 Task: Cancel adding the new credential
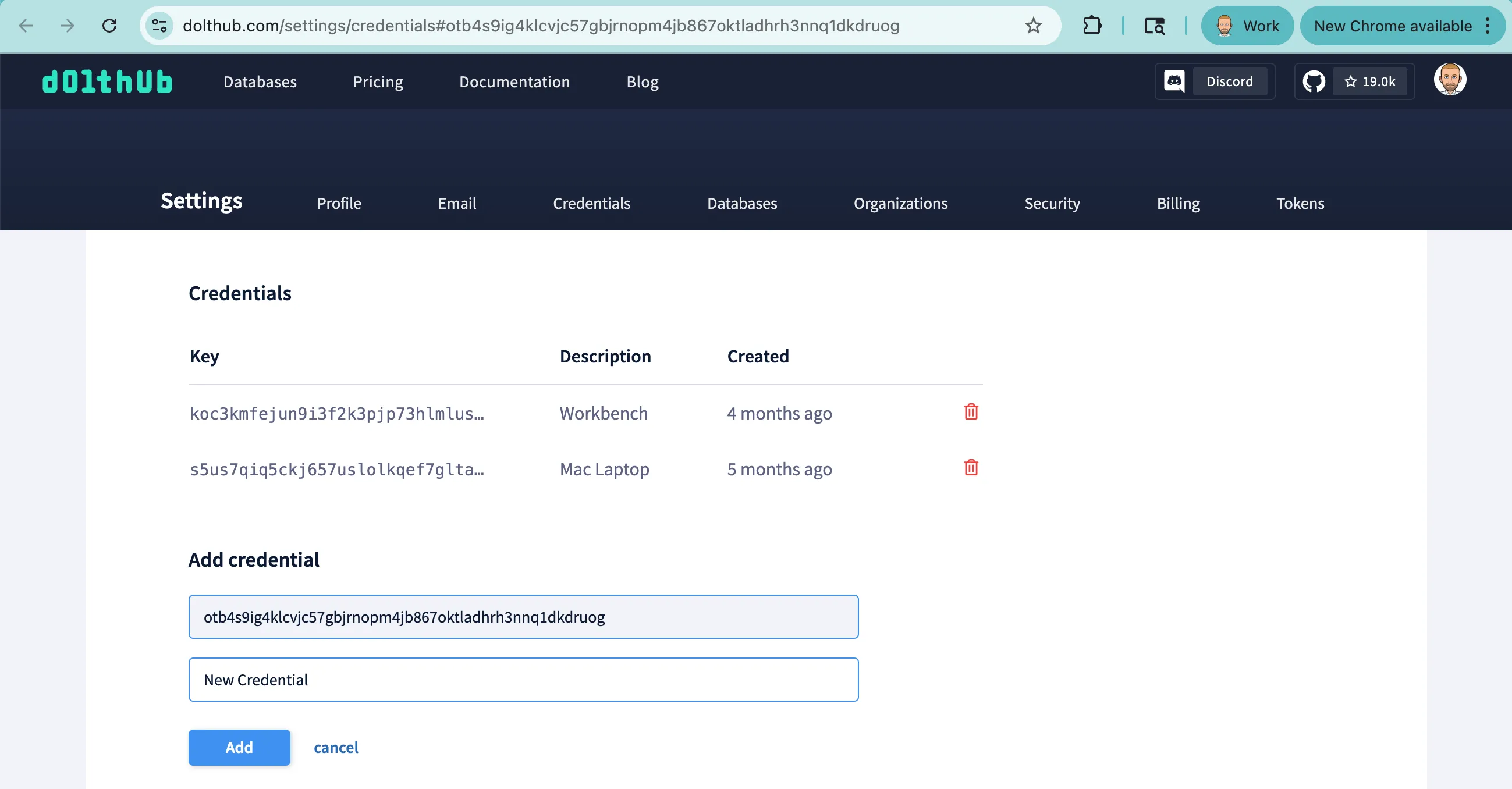(336, 747)
